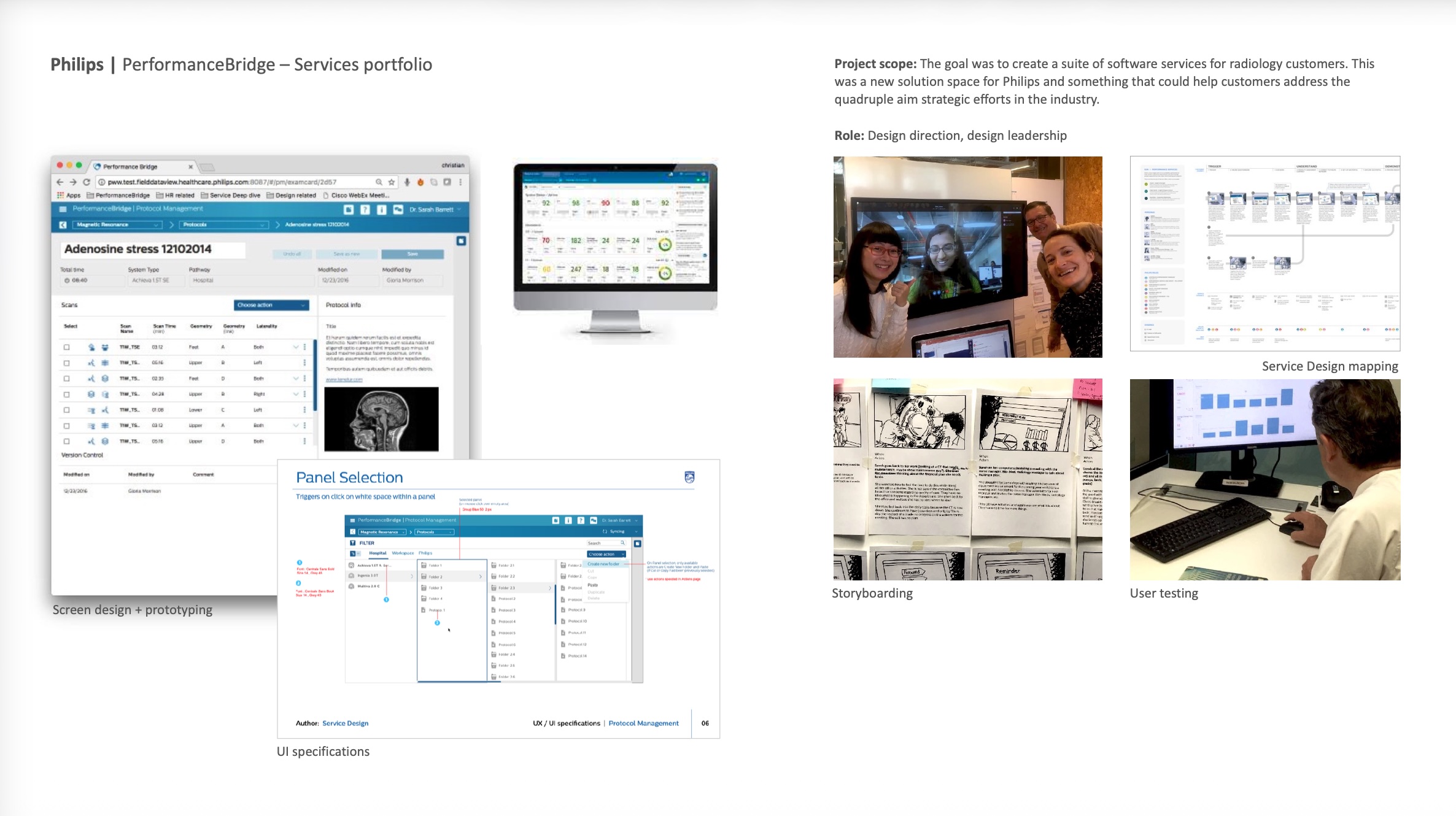Open the HR related bookmark folder
This screenshot has height=816, width=1456.
tap(176, 195)
